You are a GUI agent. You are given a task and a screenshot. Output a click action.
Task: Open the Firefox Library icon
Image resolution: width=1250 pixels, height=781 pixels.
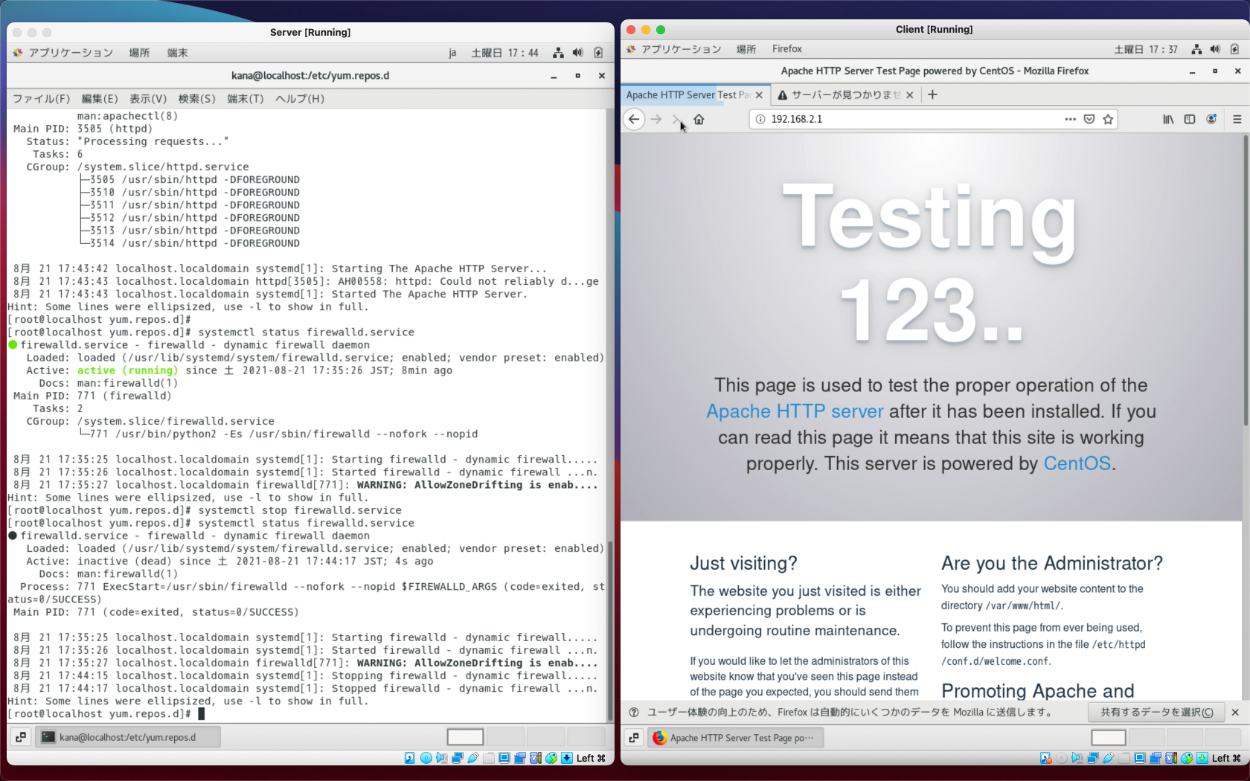(1168, 119)
